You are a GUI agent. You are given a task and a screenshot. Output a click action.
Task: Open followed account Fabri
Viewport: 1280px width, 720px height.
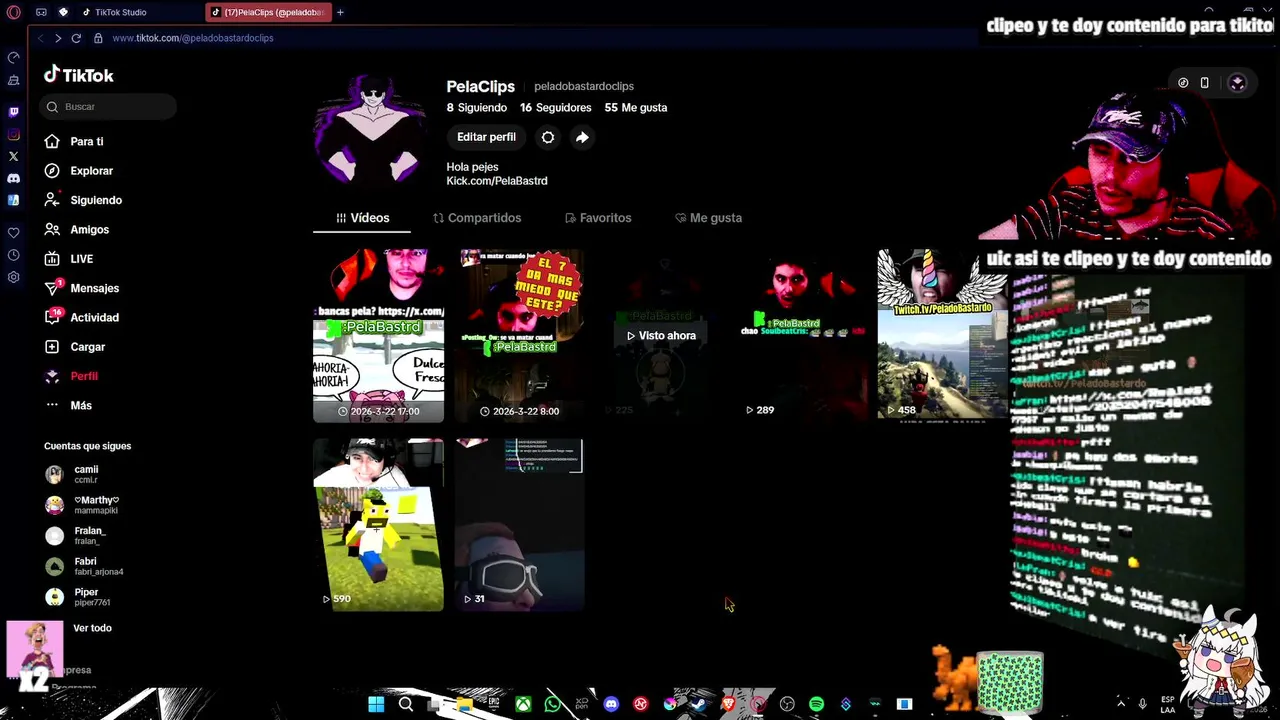tap(85, 566)
